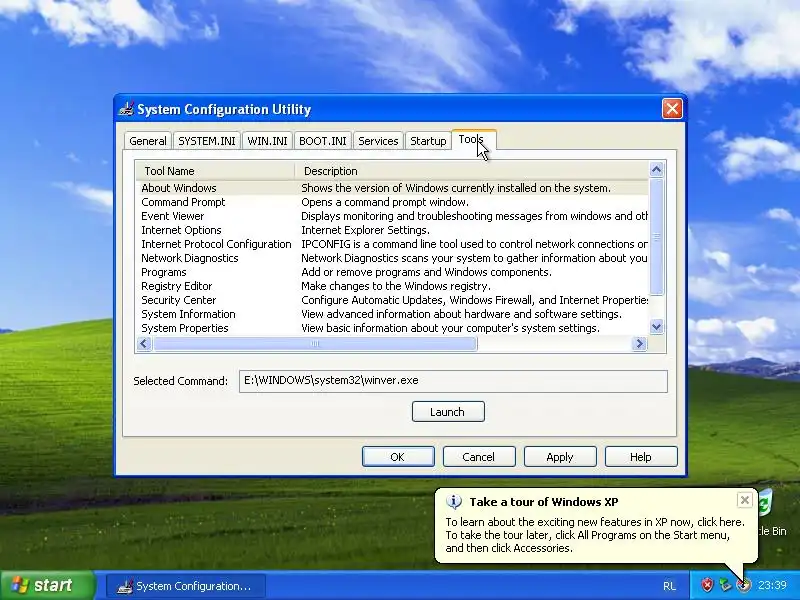Select the Security Center tool row
800x600 pixels.
[392, 300]
